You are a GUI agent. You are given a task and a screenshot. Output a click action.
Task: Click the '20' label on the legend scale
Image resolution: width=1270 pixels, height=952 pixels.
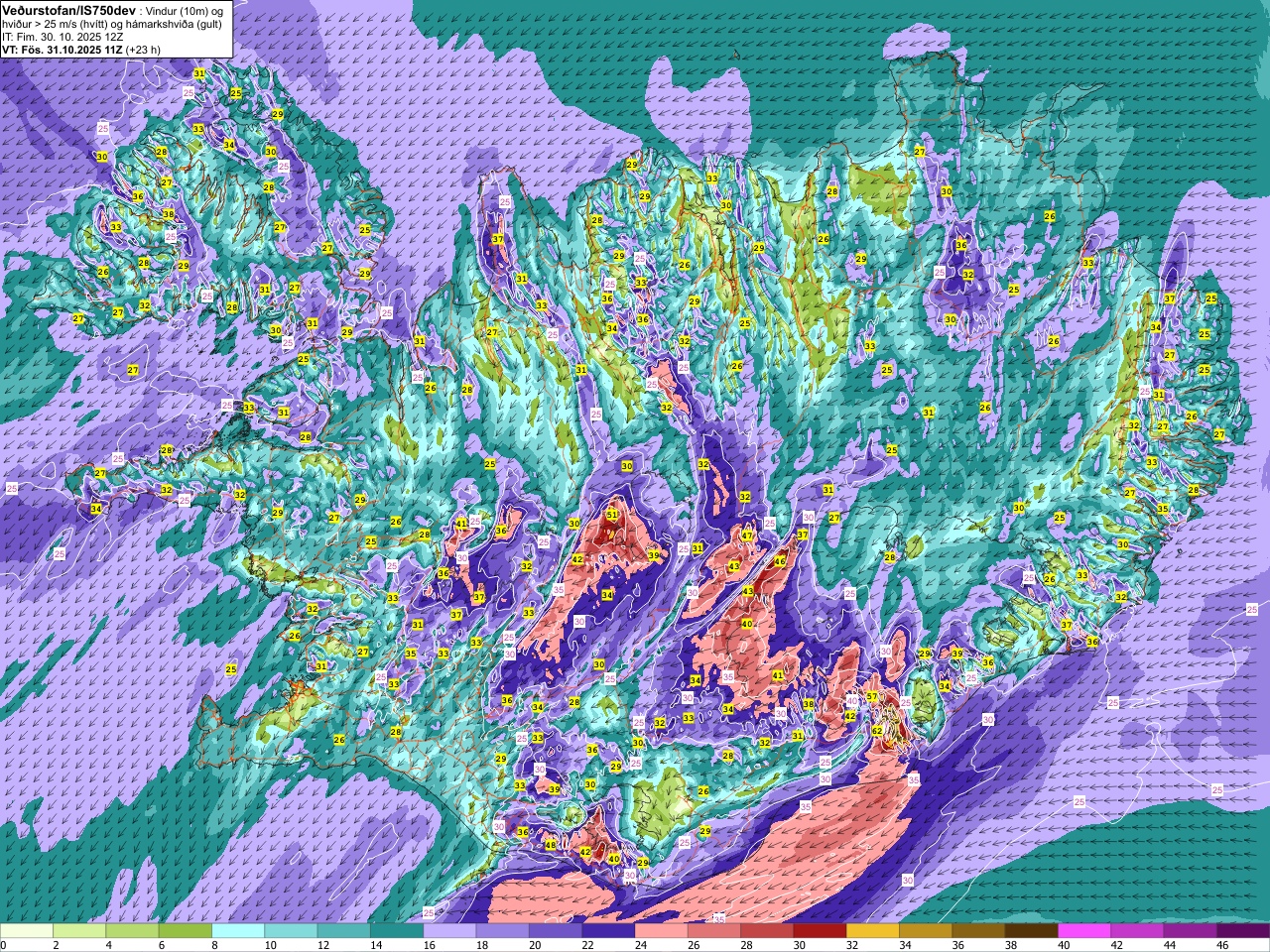534,945
